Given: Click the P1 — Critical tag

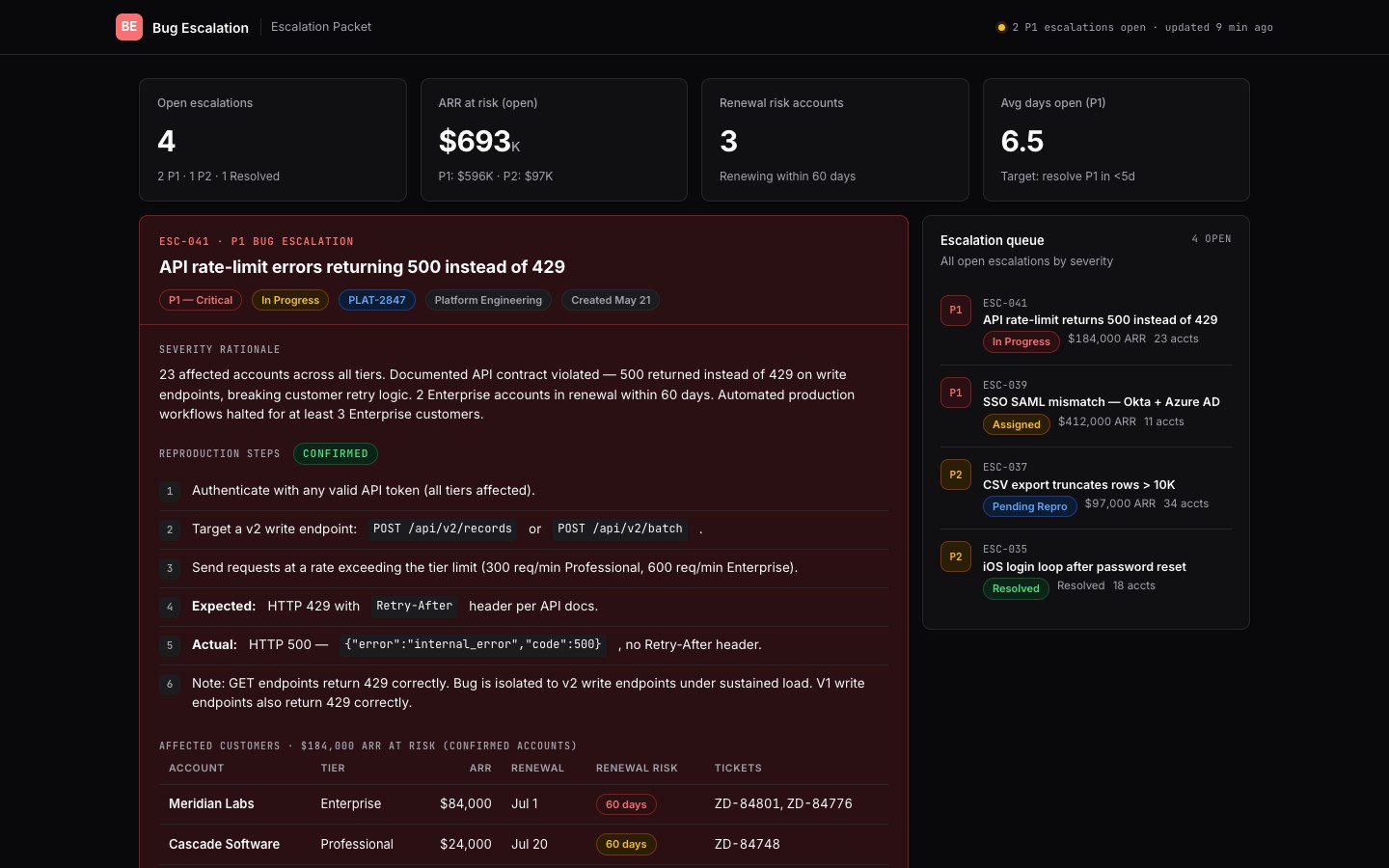Looking at the screenshot, I should click(x=201, y=300).
